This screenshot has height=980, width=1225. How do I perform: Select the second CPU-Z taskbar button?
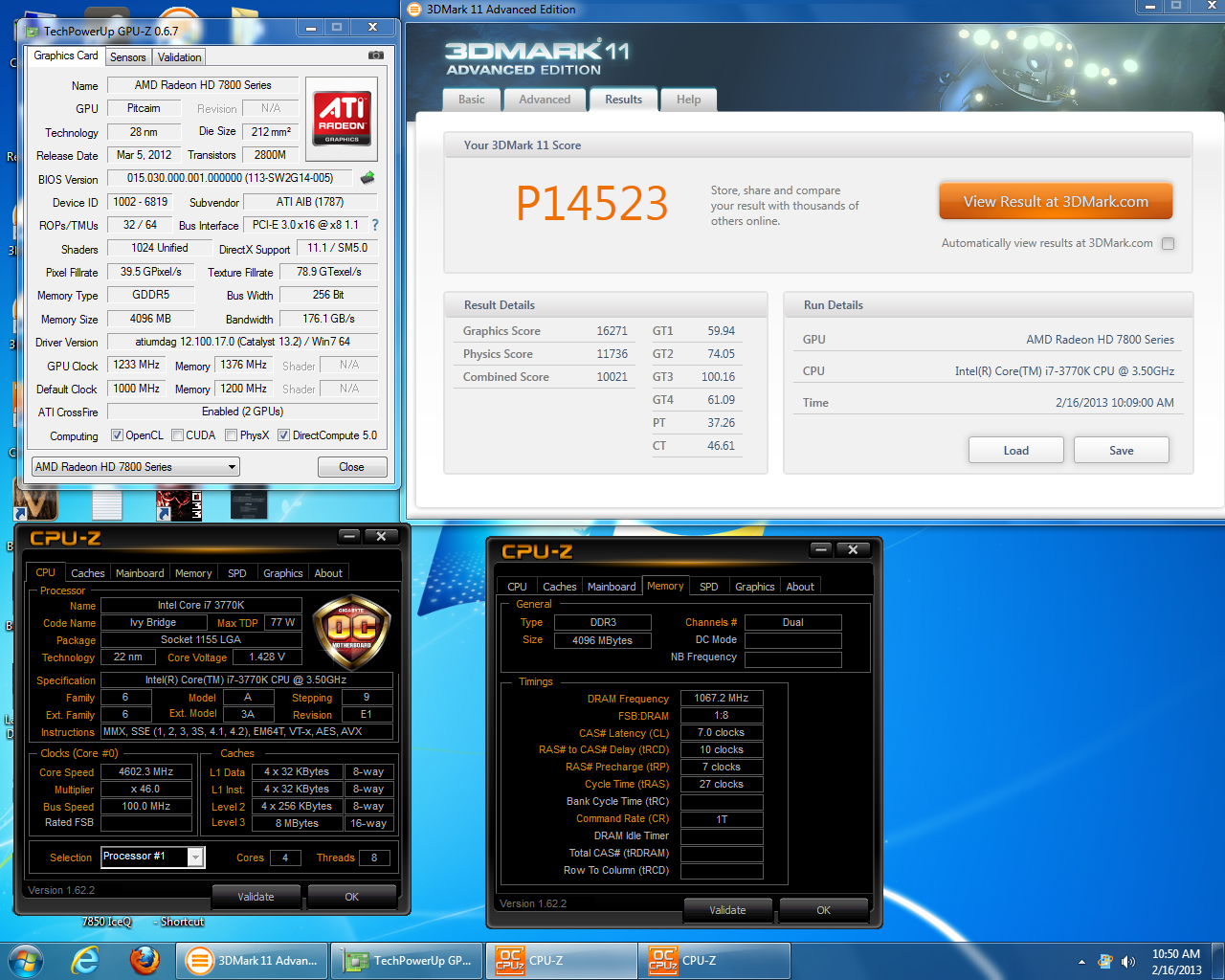click(x=715, y=961)
